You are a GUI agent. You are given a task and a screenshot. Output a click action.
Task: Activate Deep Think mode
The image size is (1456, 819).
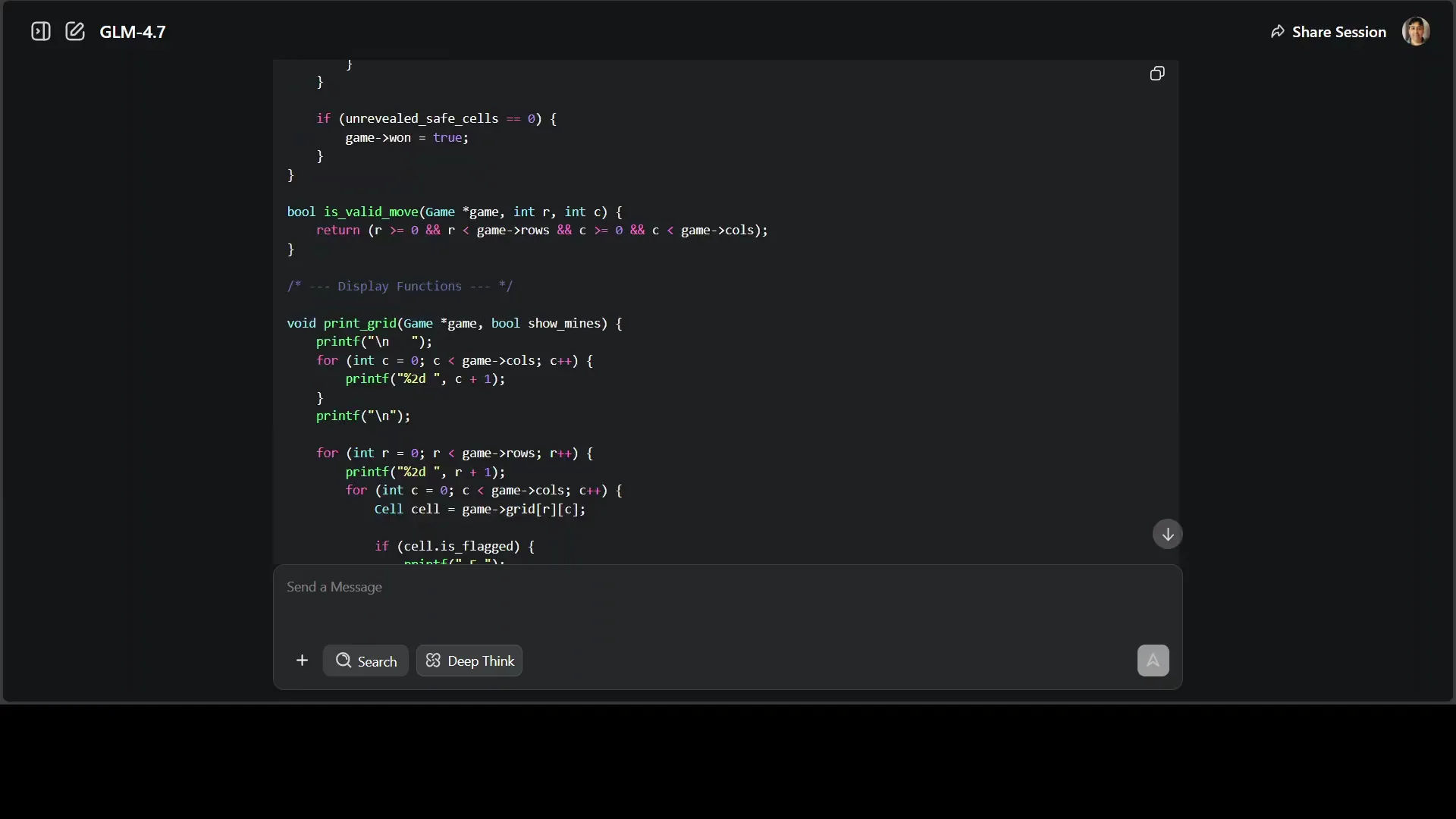(469, 661)
